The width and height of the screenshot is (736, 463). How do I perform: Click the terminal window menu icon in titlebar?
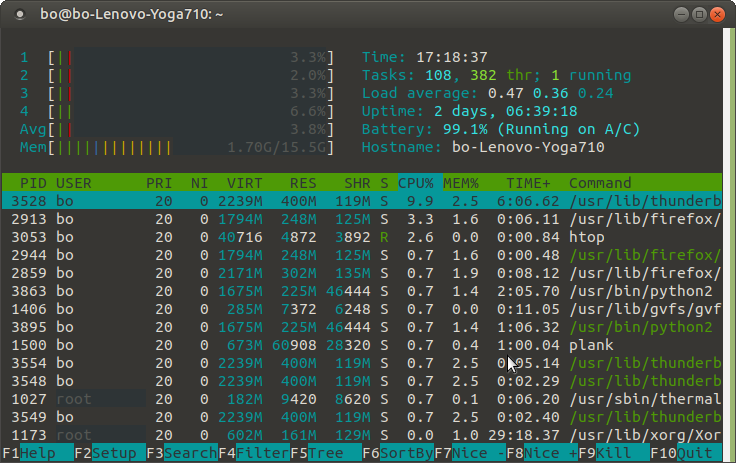(20, 15)
